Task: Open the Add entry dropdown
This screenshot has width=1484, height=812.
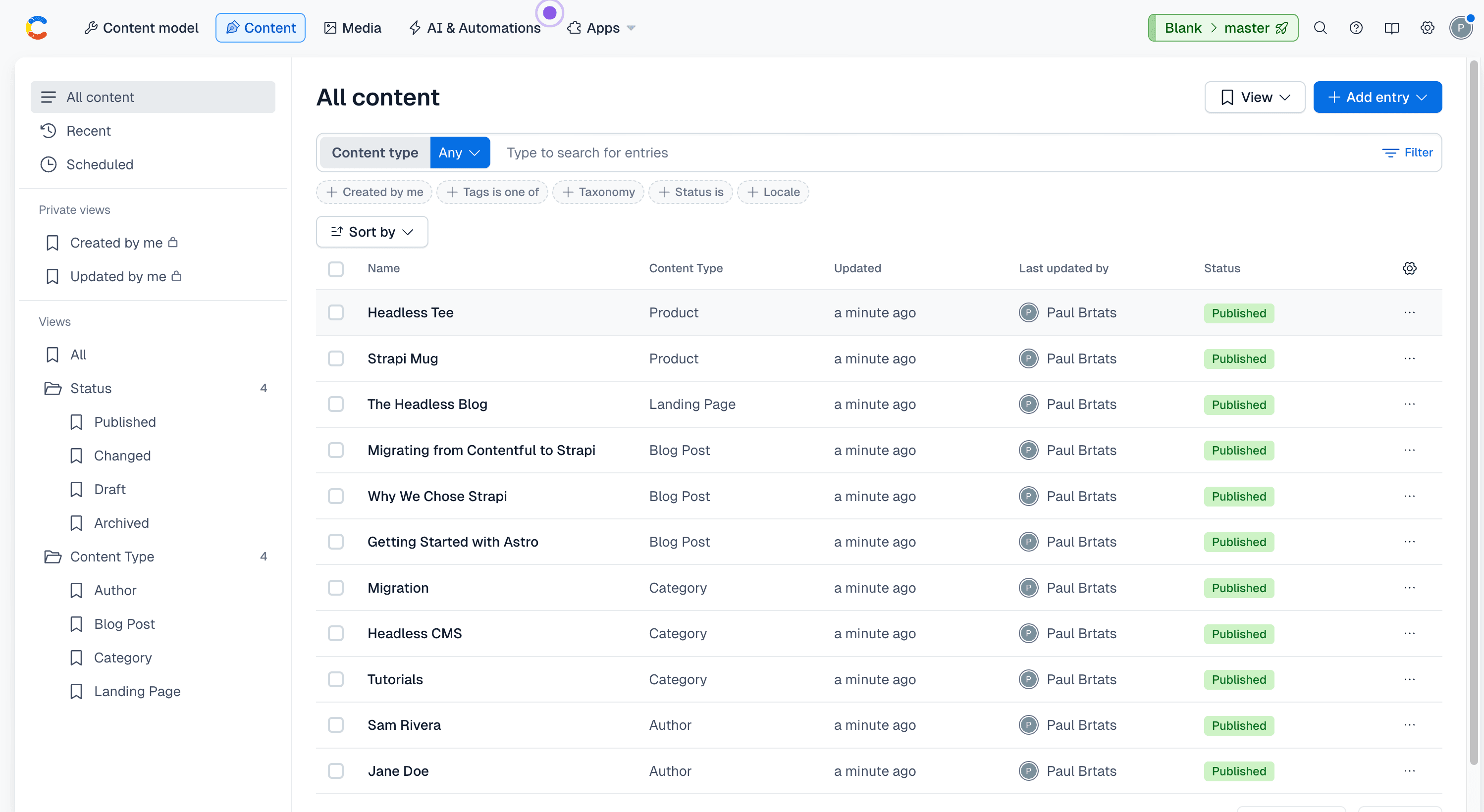Action: click(1378, 98)
